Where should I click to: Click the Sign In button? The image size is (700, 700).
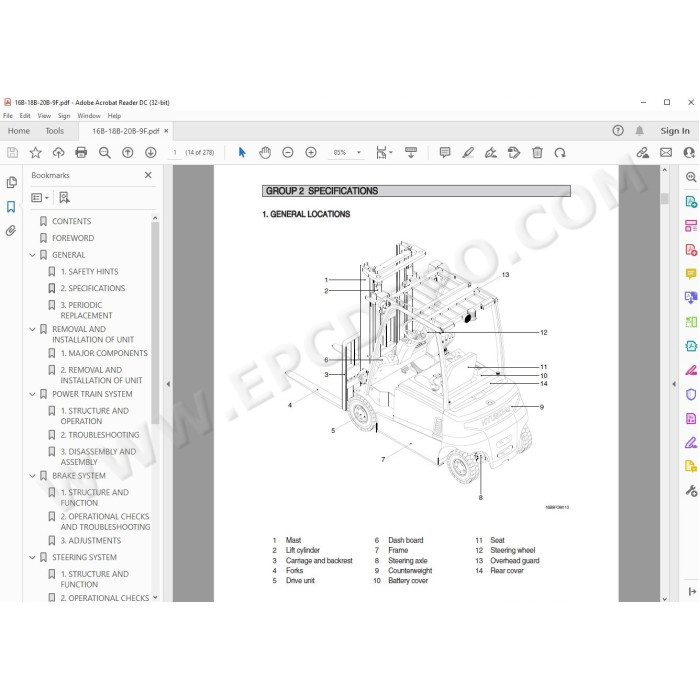tap(675, 131)
